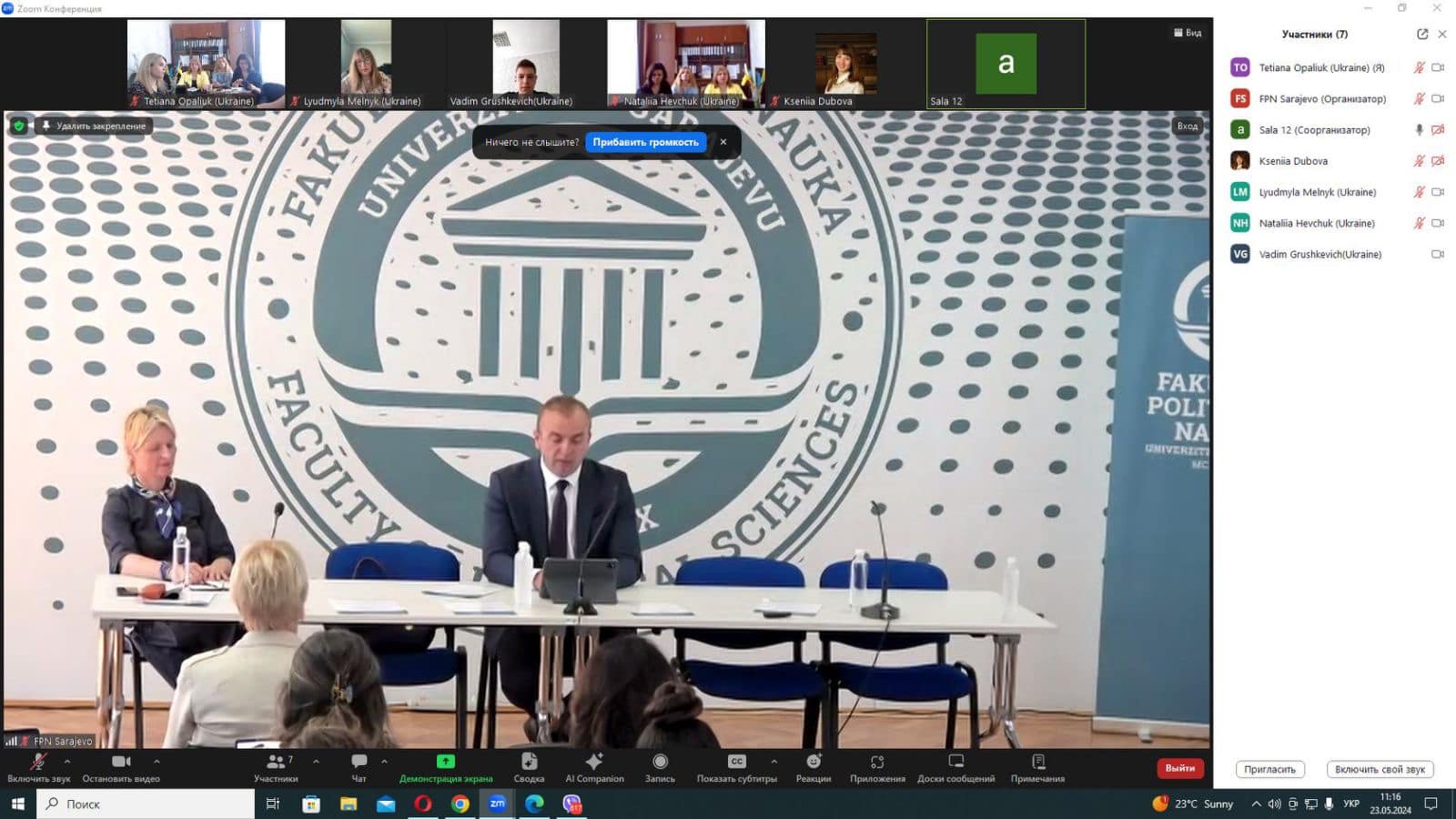1456x819 pixels.
Task: Pop out the participants panel
Action: coord(1422,34)
